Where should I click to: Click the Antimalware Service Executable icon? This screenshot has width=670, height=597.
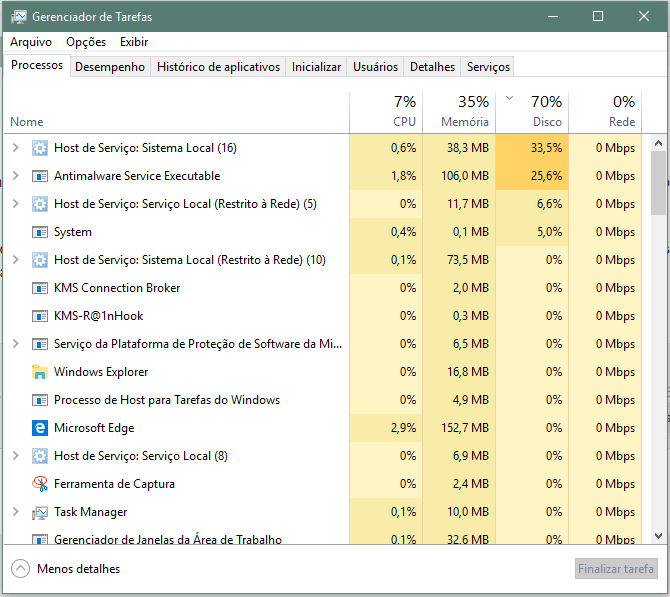40,176
